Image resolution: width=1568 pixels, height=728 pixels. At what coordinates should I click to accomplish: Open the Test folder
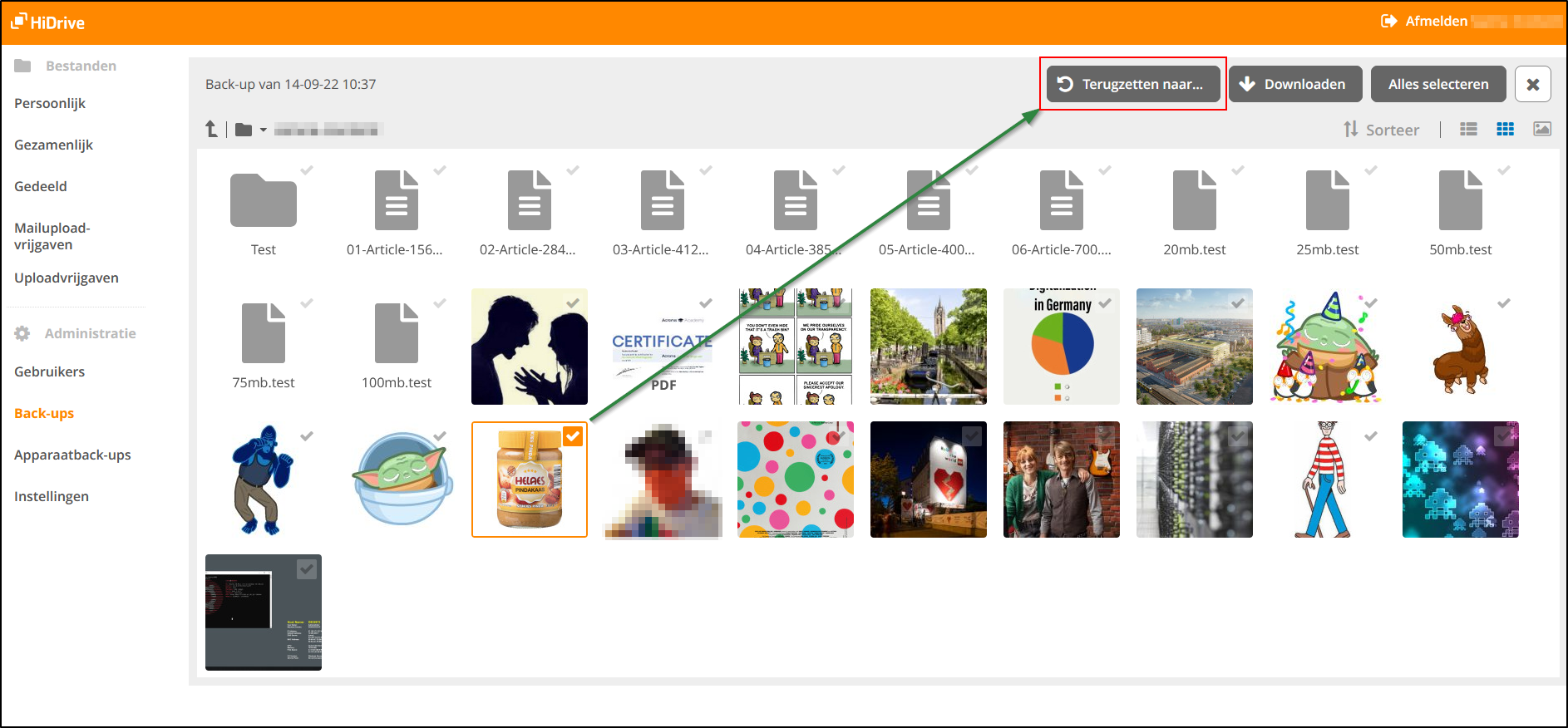264,200
